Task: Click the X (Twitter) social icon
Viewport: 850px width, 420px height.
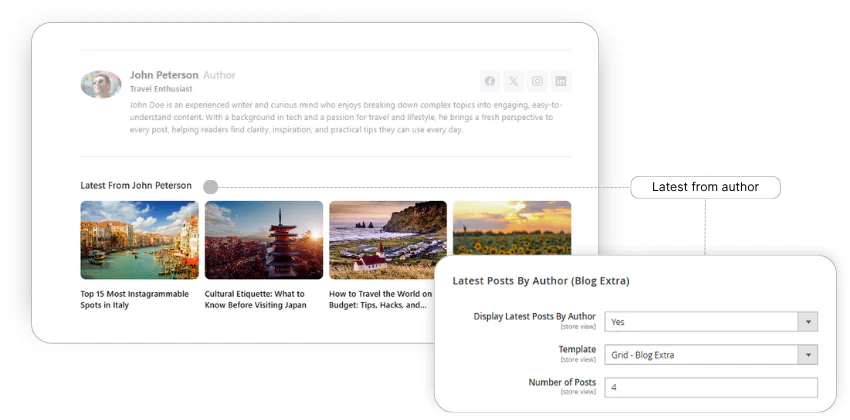Action: click(513, 81)
